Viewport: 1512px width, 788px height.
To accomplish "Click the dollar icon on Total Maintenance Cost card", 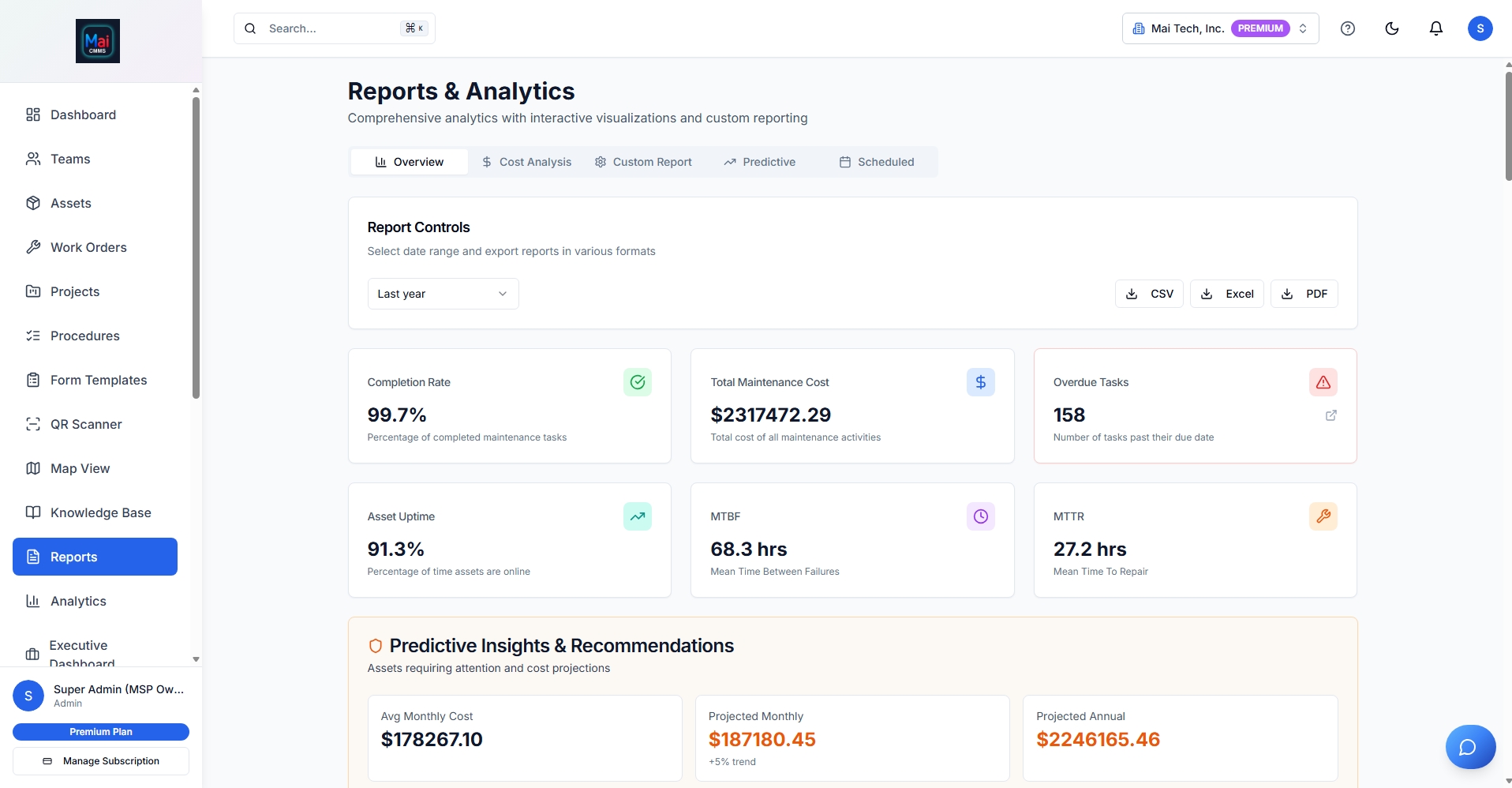I will tap(980, 382).
